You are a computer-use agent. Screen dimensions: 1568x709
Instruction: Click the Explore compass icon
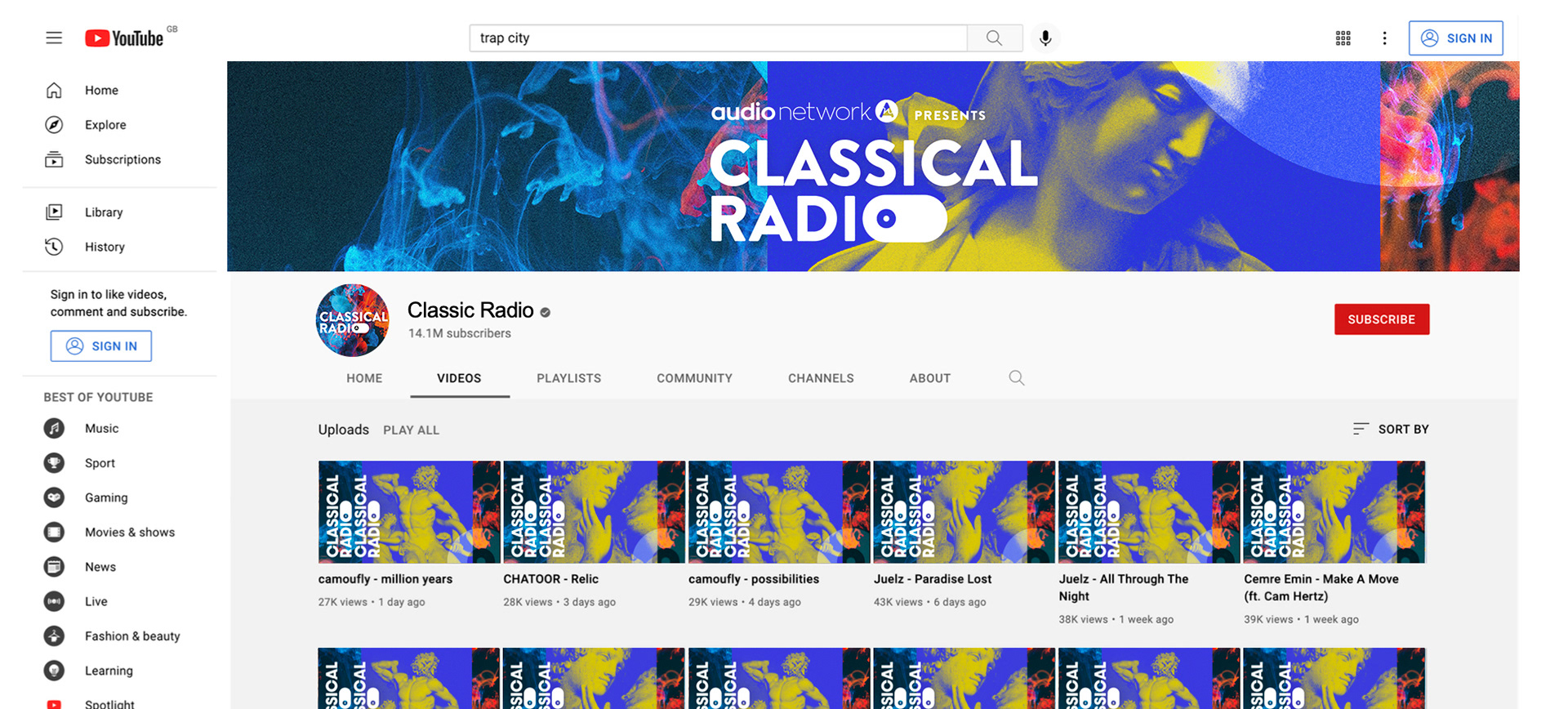(54, 124)
